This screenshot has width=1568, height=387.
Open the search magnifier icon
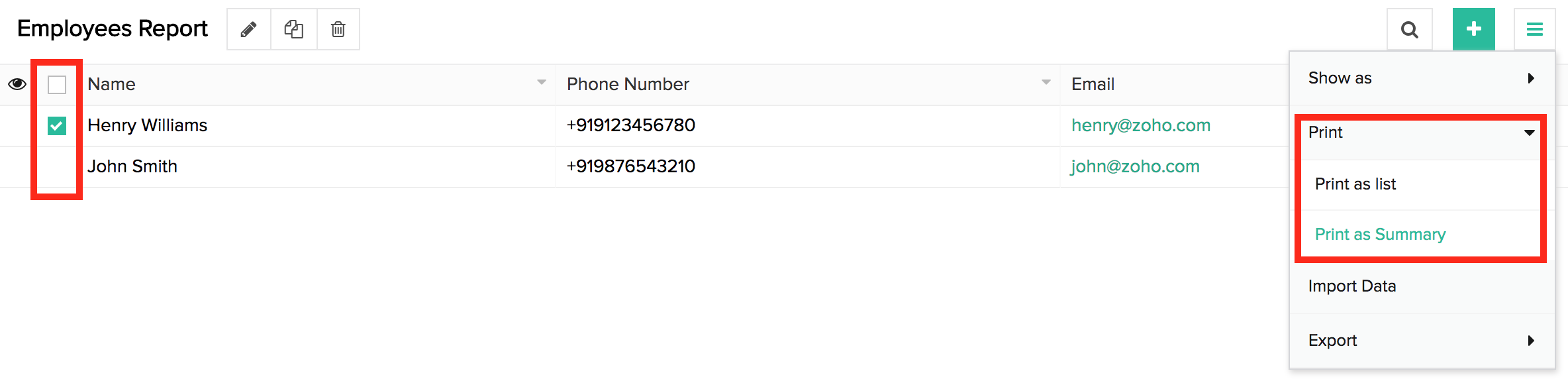(1410, 29)
